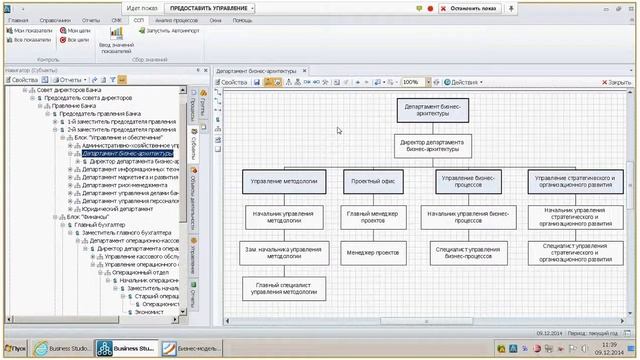Open the СМК ribbon tab
This screenshot has width=640, height=360.
click(x=116, y=20)
